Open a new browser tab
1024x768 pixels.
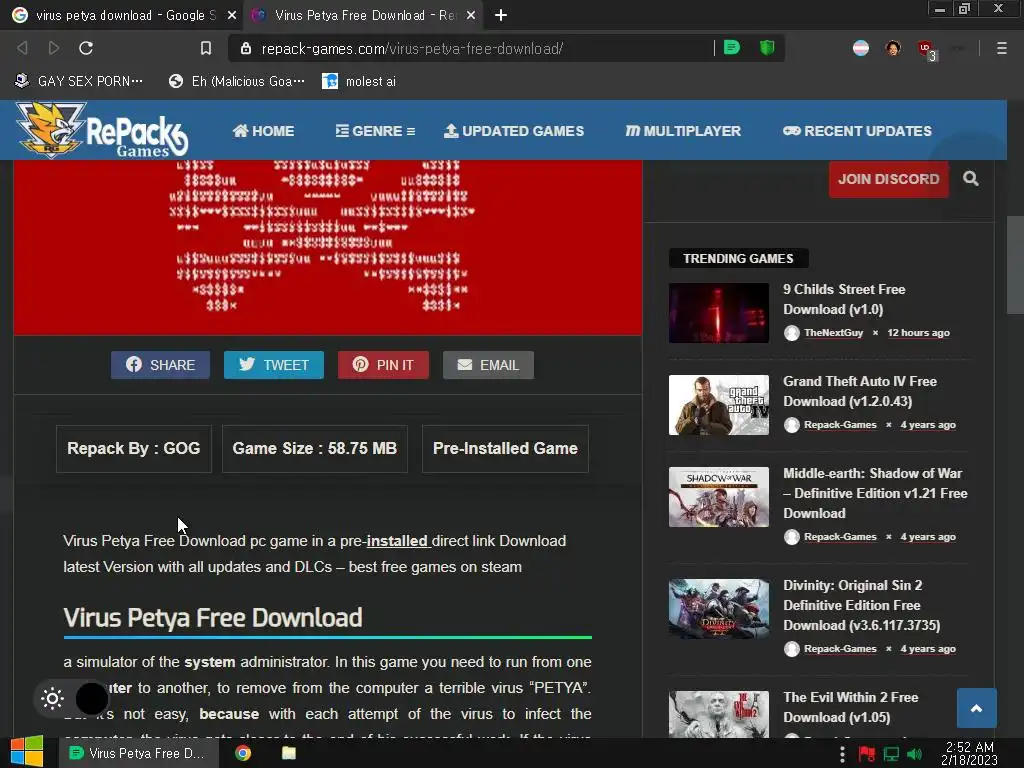coord(500,15)
